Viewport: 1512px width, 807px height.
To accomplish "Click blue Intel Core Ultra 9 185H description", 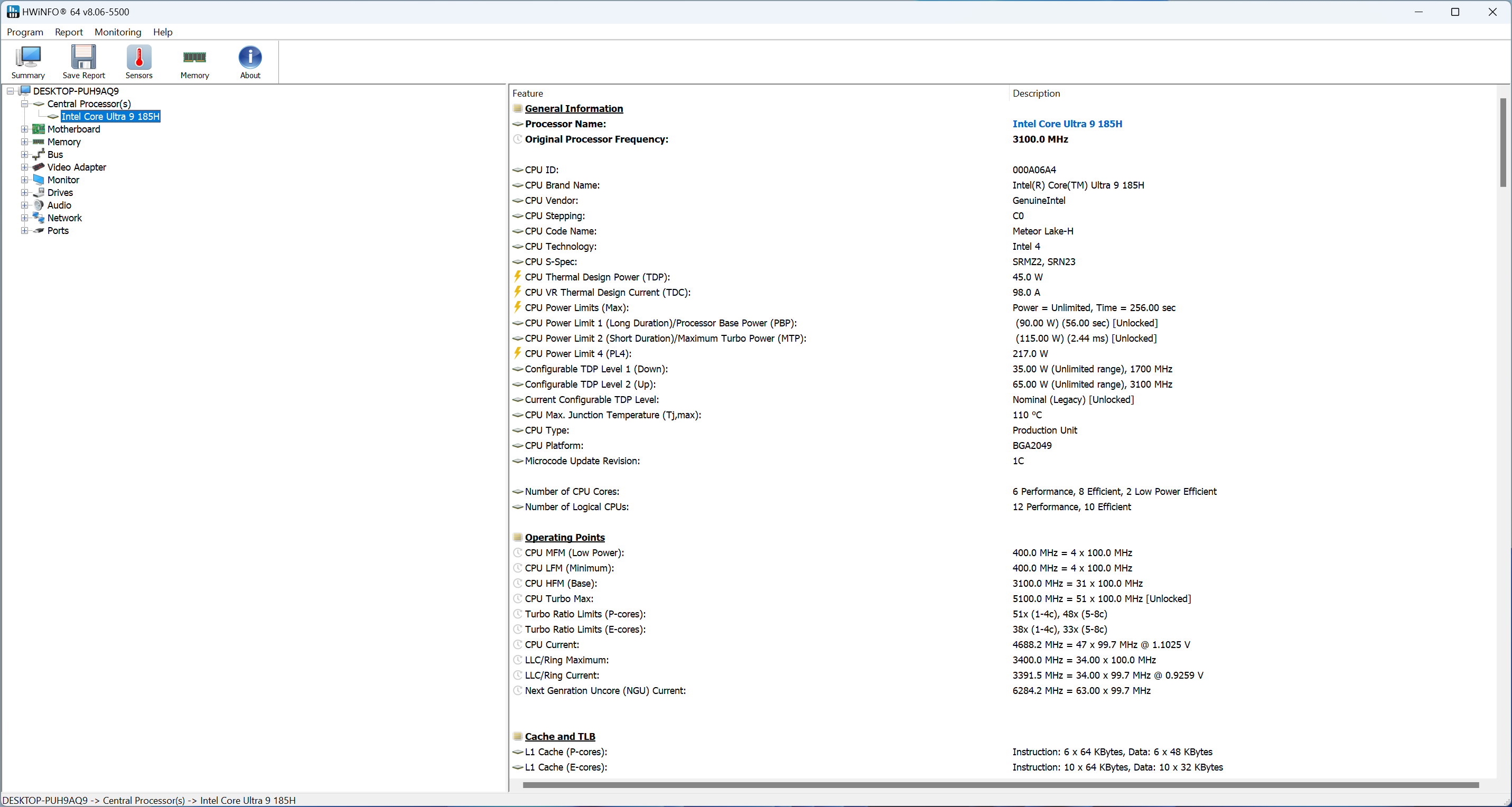I will (x=1067, y=124).
